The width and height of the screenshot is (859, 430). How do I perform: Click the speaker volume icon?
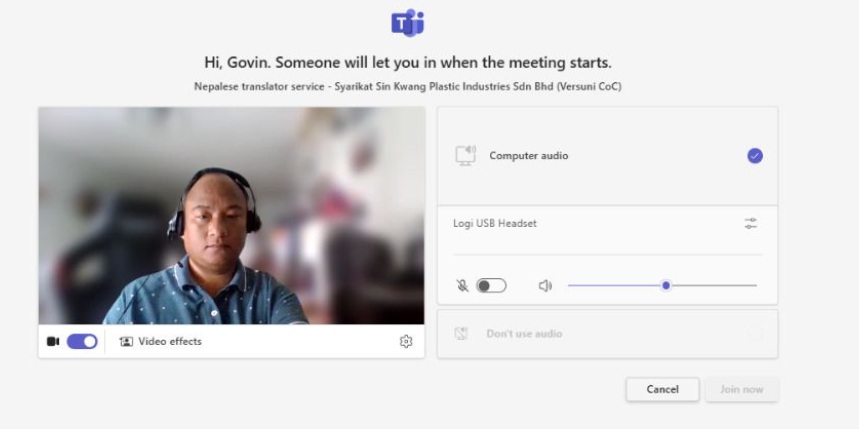(545, 285)
